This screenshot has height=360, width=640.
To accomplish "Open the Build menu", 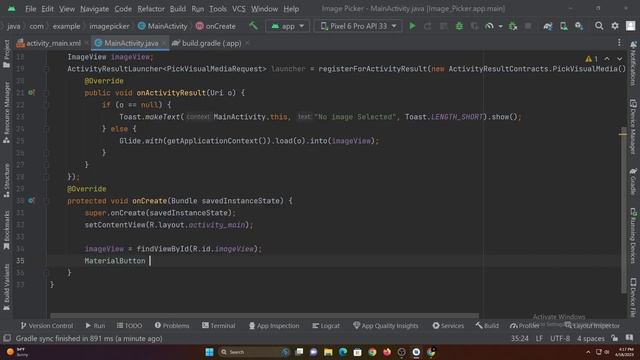I will click(178, 9).
